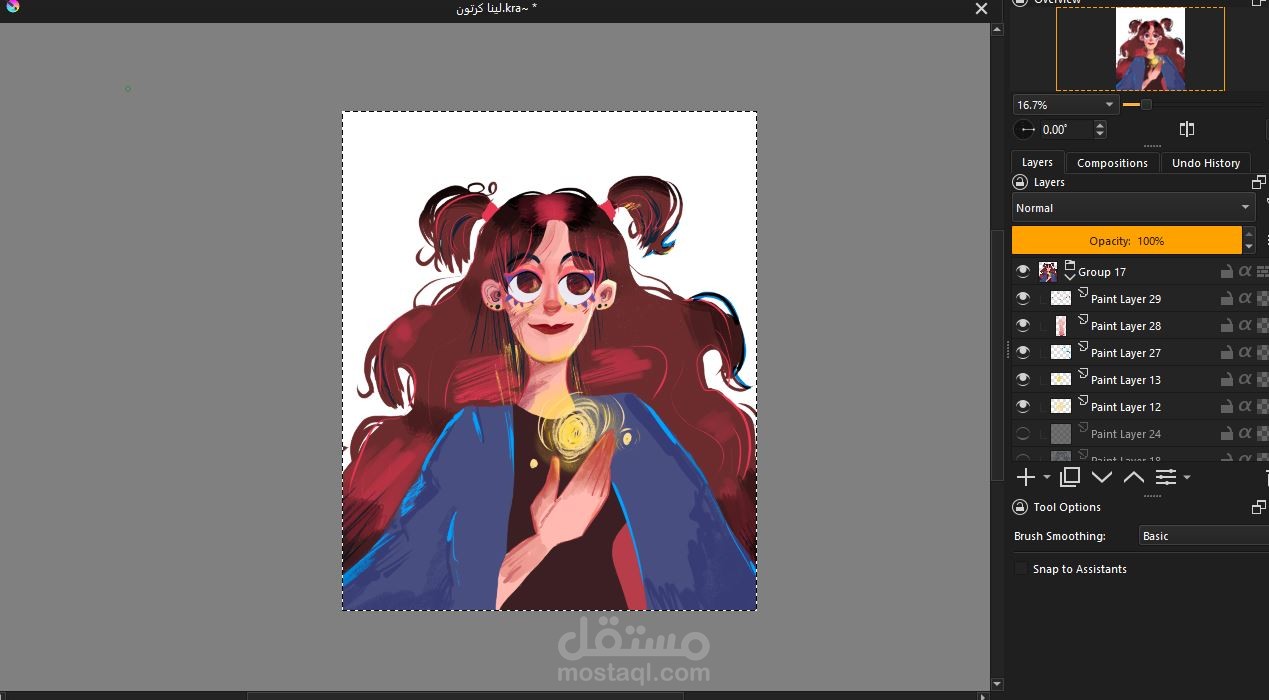1269x700 pixels.
Task: Collapse the Group 17 layer group
Action: (1070, 277)
